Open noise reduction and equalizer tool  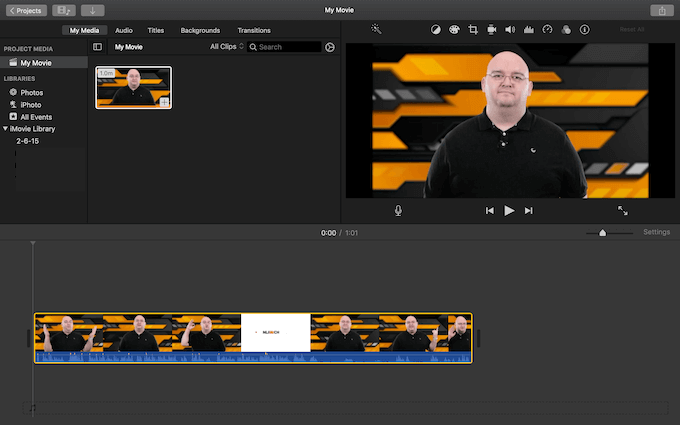pos(528,30)
